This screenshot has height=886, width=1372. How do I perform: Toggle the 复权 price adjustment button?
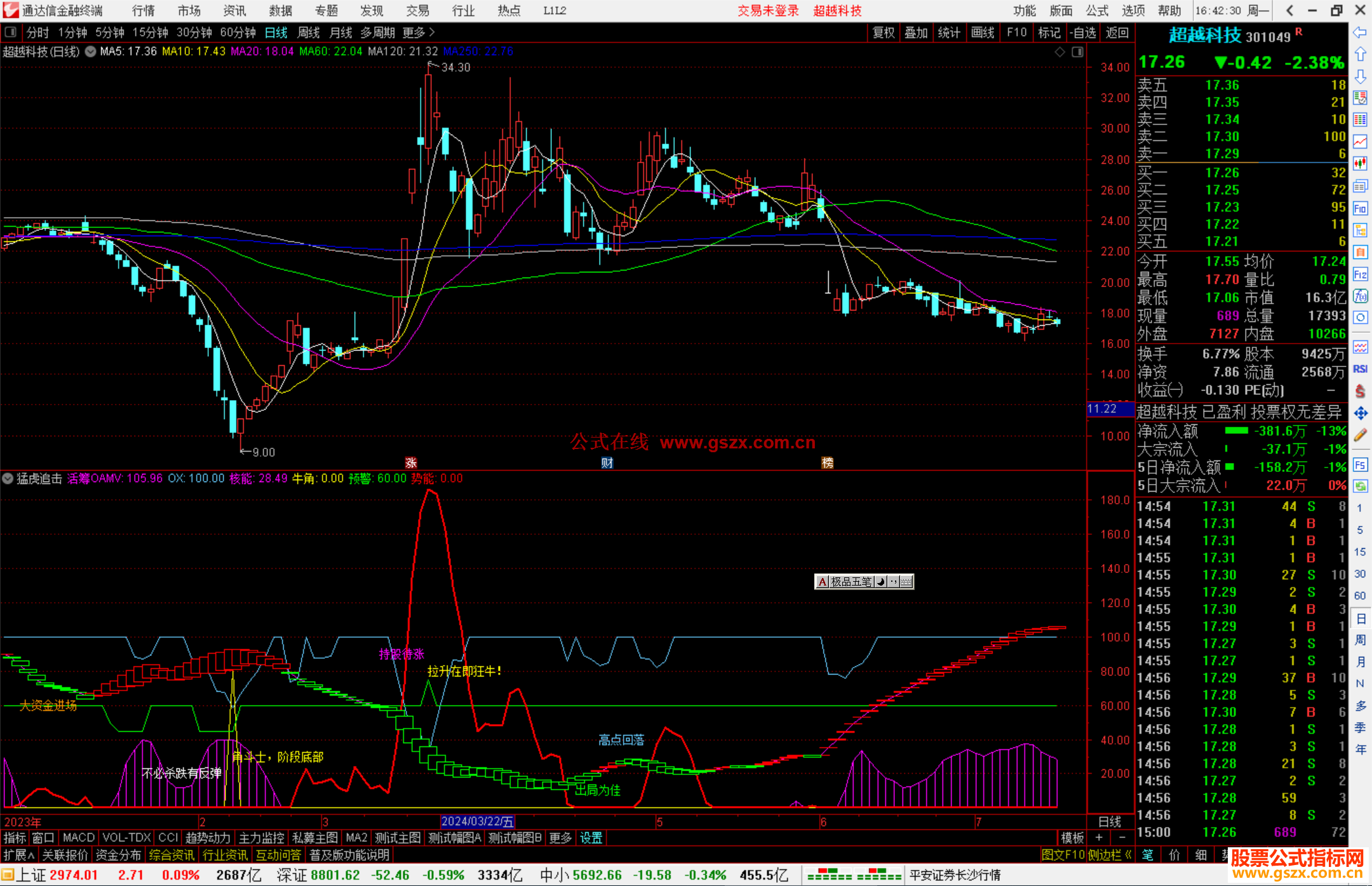(x=884, y=32)
